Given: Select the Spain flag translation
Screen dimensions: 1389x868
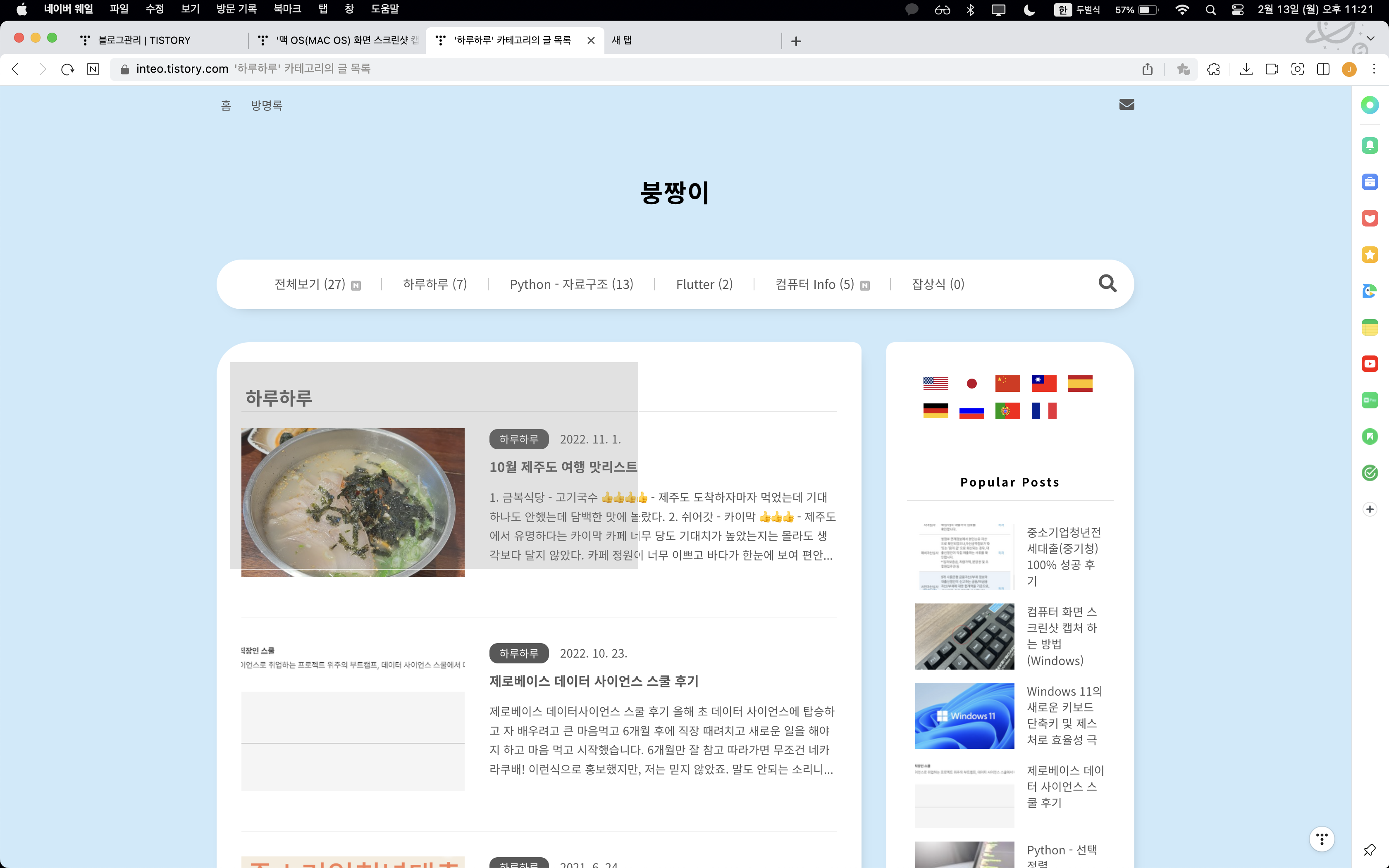Looking at the screenshot, I should (1080, 383).
